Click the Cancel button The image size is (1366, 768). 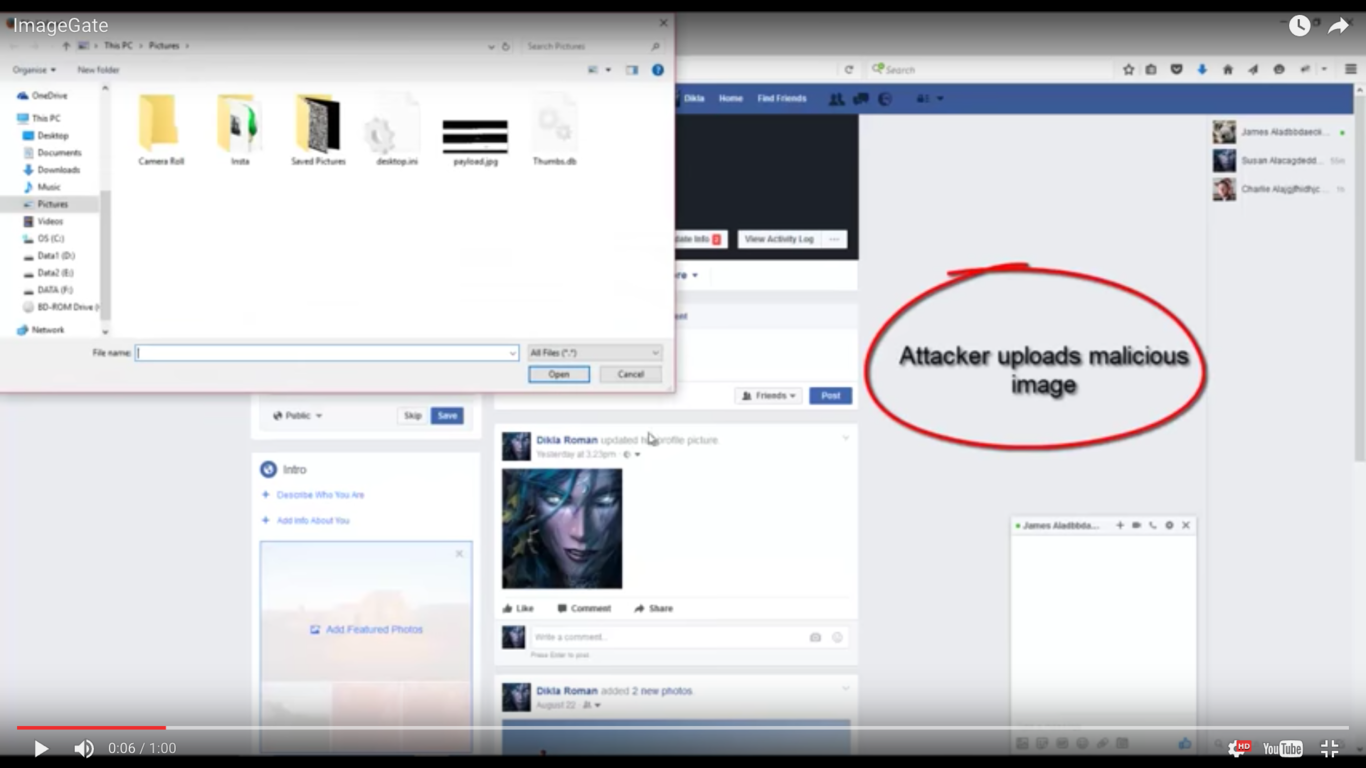[x=631, y=374]
